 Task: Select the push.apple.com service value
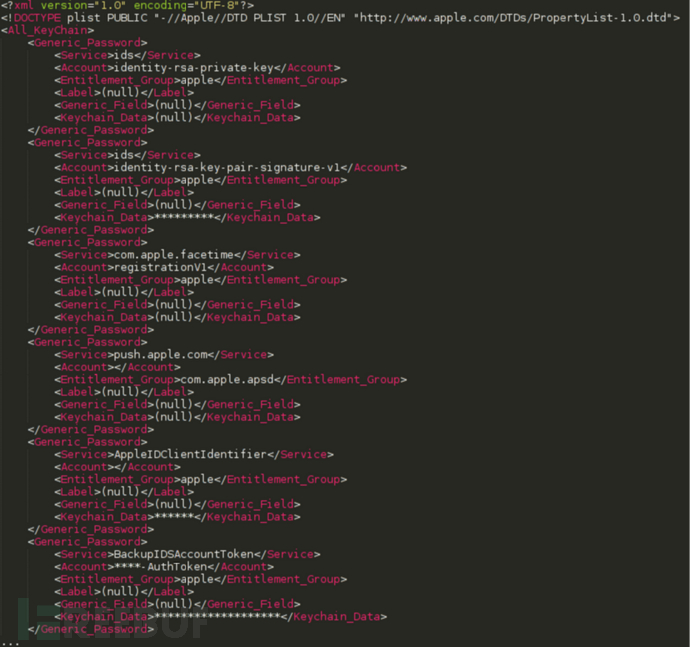tap(161, 355)
